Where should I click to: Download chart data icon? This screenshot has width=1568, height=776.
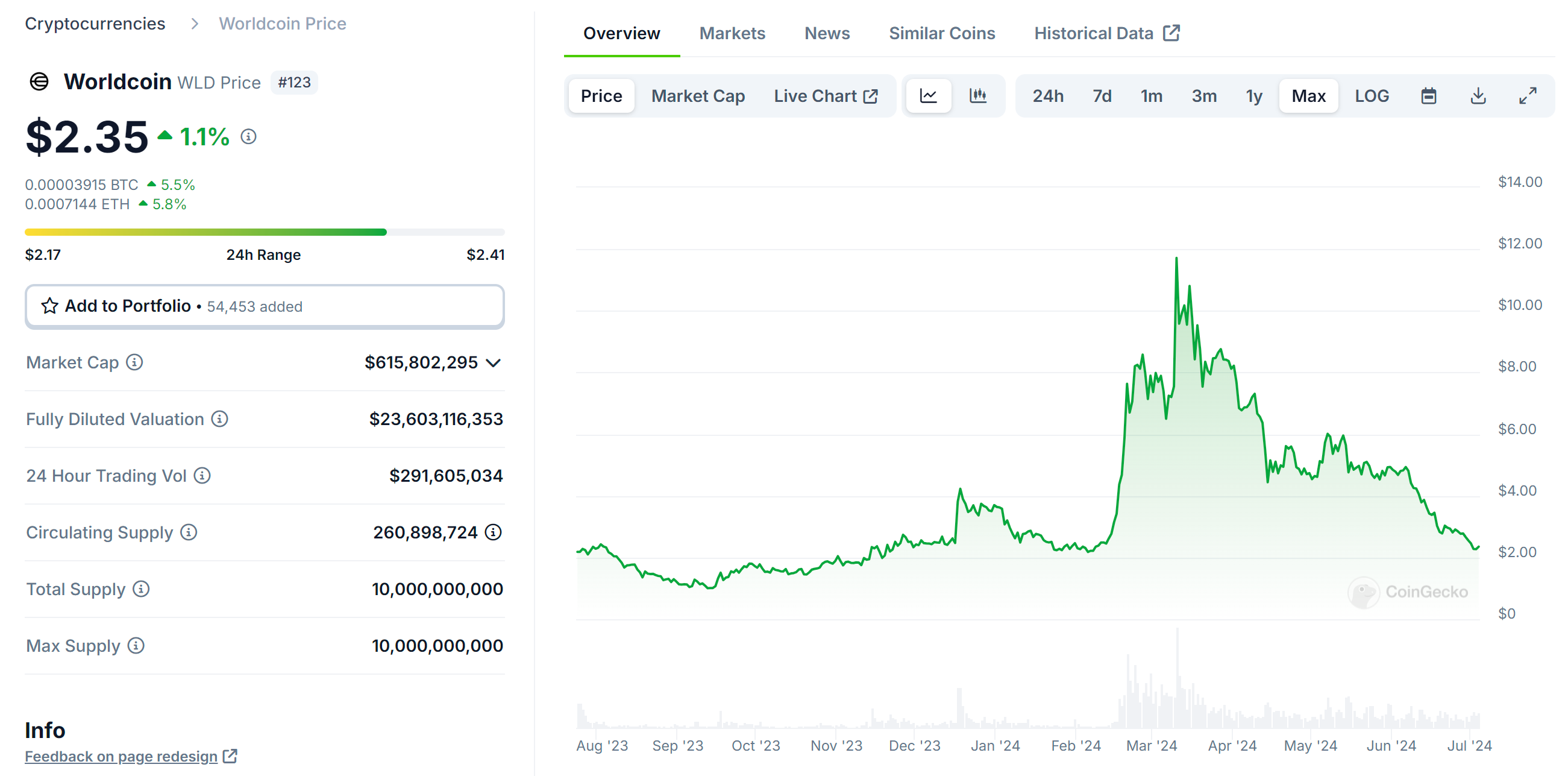point(1478,96)
